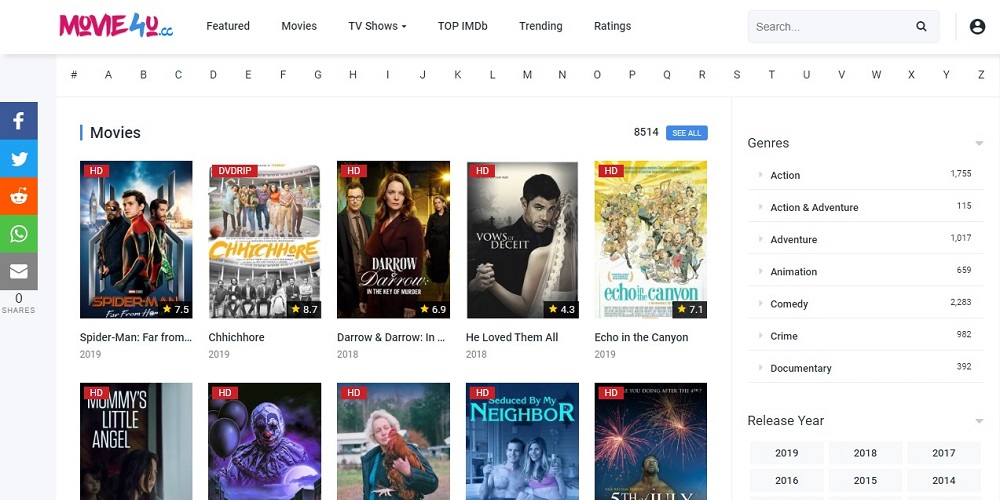Filter by release year 2016
The width and height of the screenshot is (1000, 500).
tap(786, 480)
